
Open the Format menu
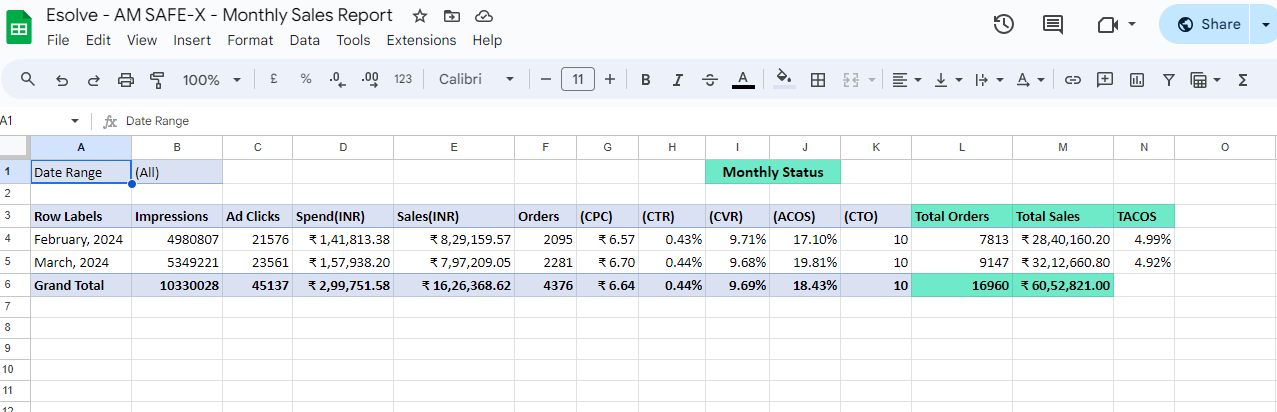[x=250, y=40]
